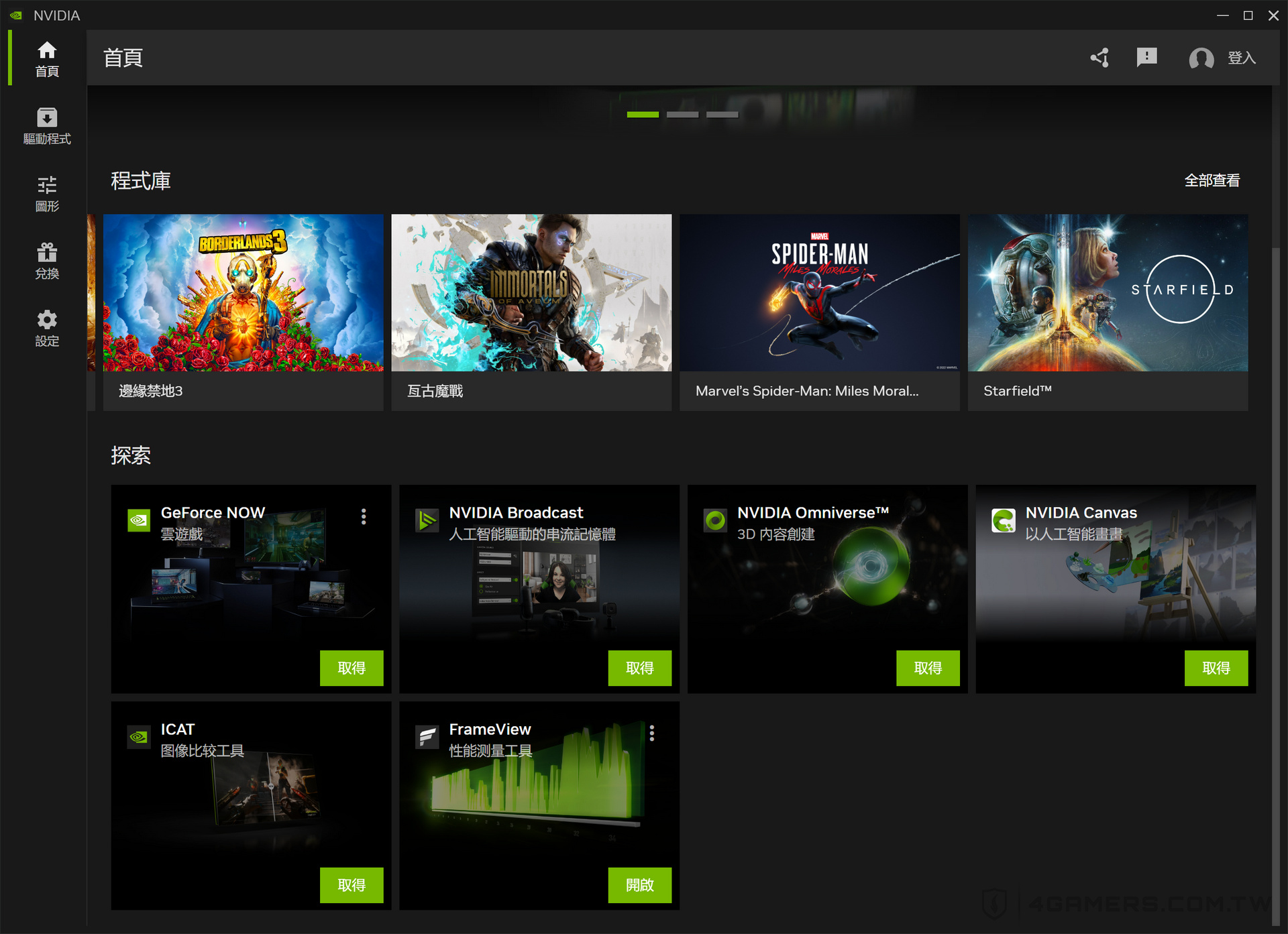This screenshot has height=934, width=1288.
Task: Click the Marvel's Spider-Man title text
Action: click(x=807, y=391)
